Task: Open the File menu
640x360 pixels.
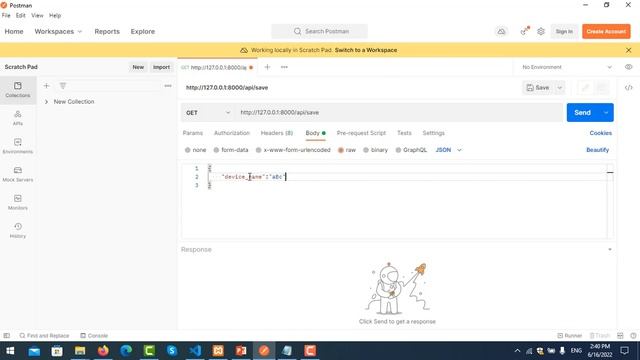Action: pyautogui.click(x=6, y=16)
